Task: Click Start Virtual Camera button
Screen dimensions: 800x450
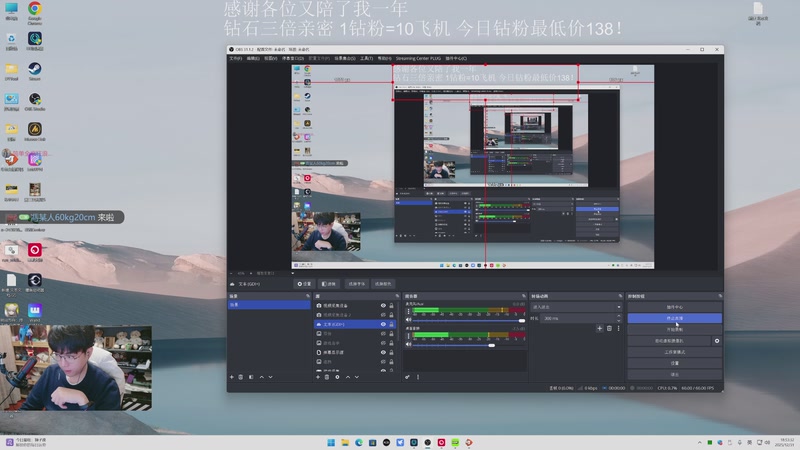Action: pos(669,341)
